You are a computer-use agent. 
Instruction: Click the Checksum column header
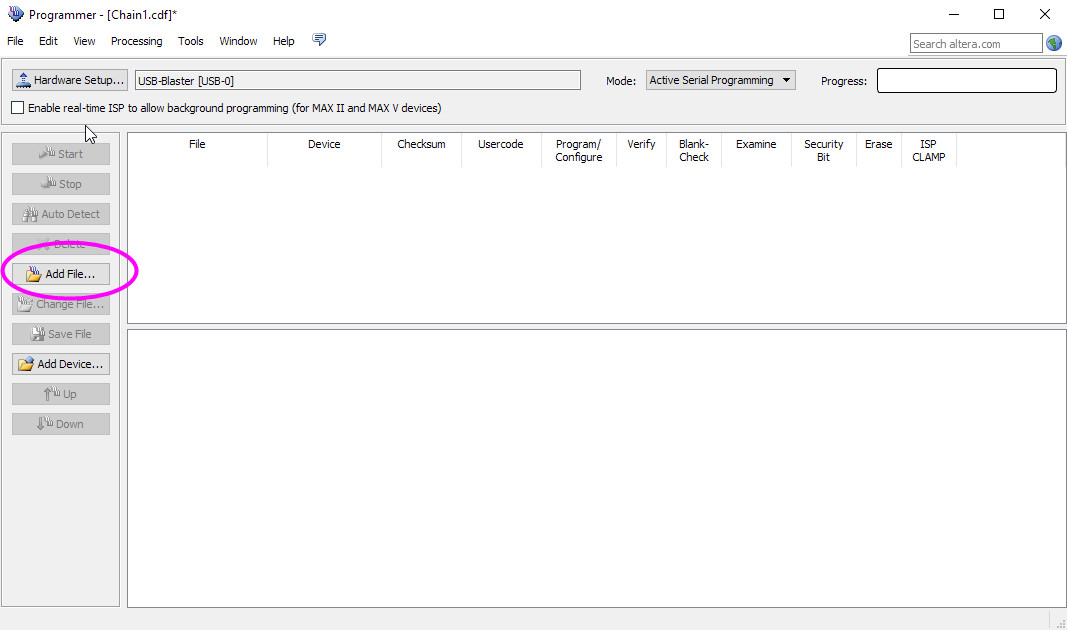click(421, 144)
